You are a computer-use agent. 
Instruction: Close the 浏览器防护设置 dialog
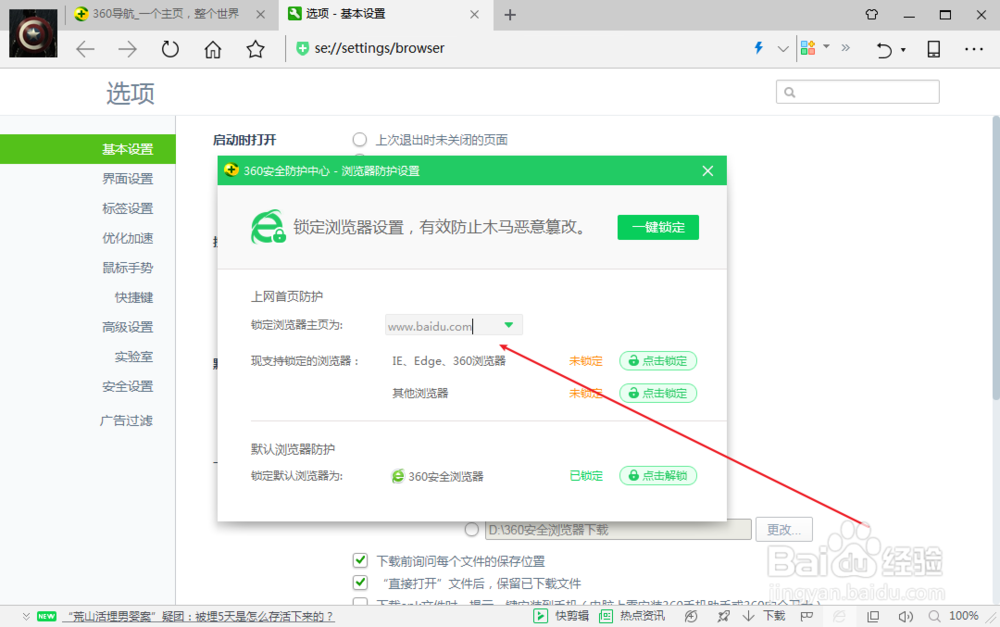point(707,171)
